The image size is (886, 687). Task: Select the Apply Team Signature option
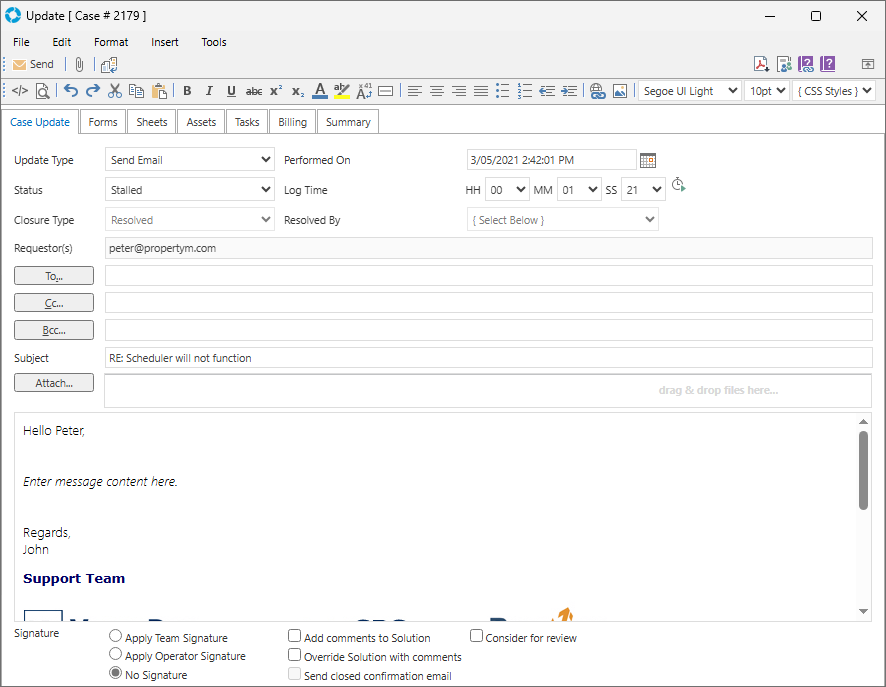116,637
